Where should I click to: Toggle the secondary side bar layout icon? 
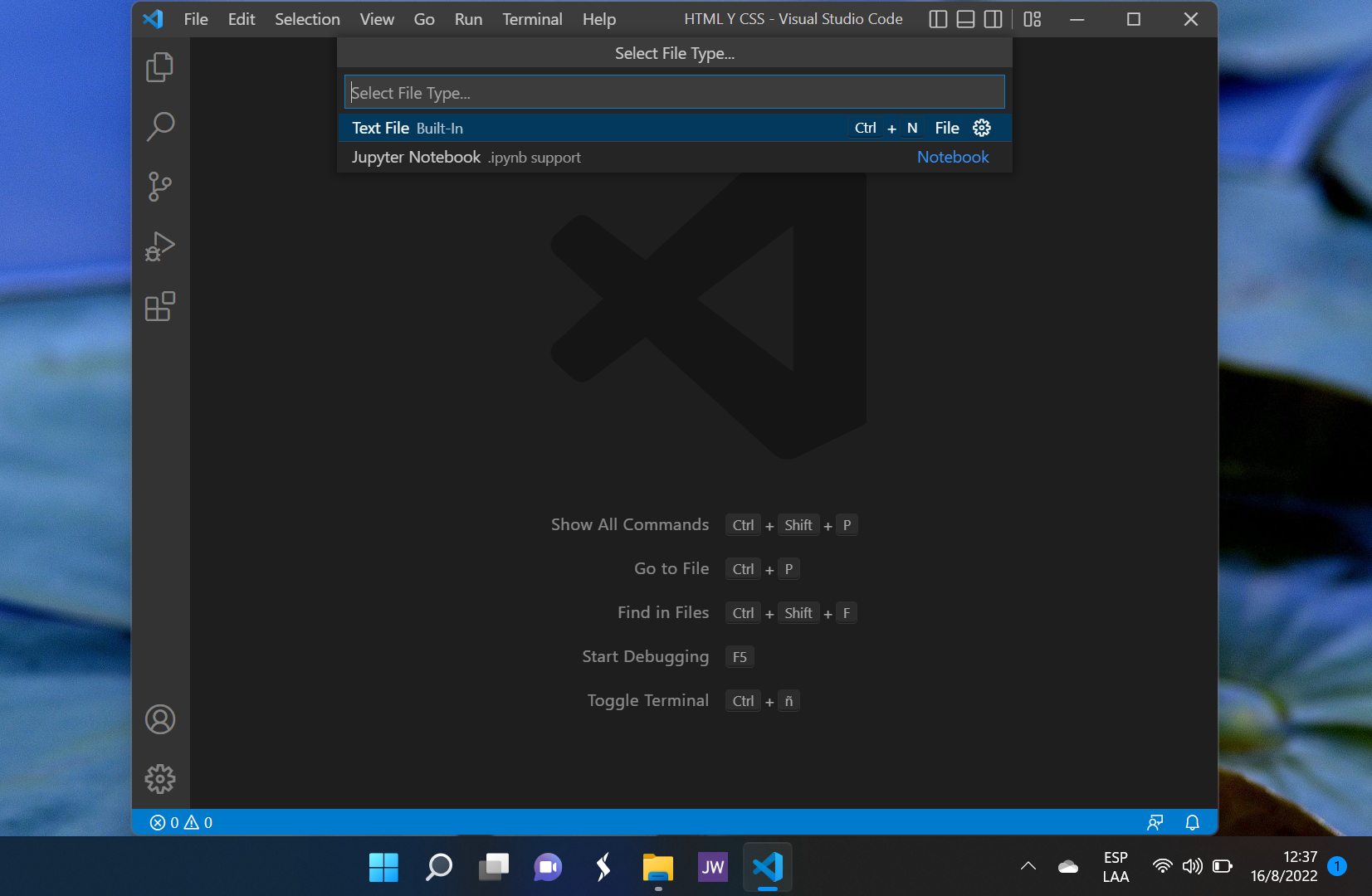[993, 19]
